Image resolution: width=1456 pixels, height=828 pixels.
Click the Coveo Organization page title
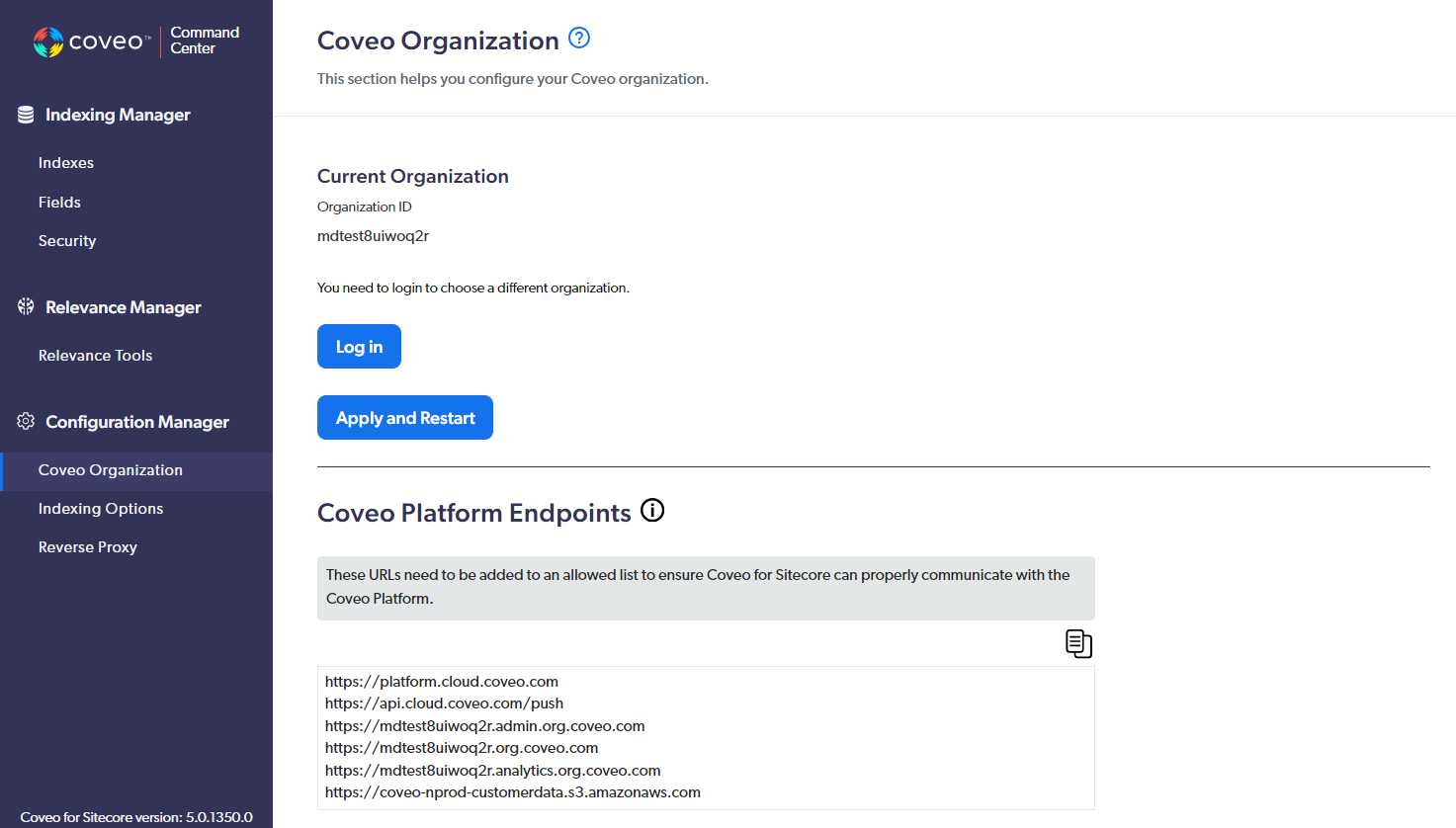pos(438,41)
